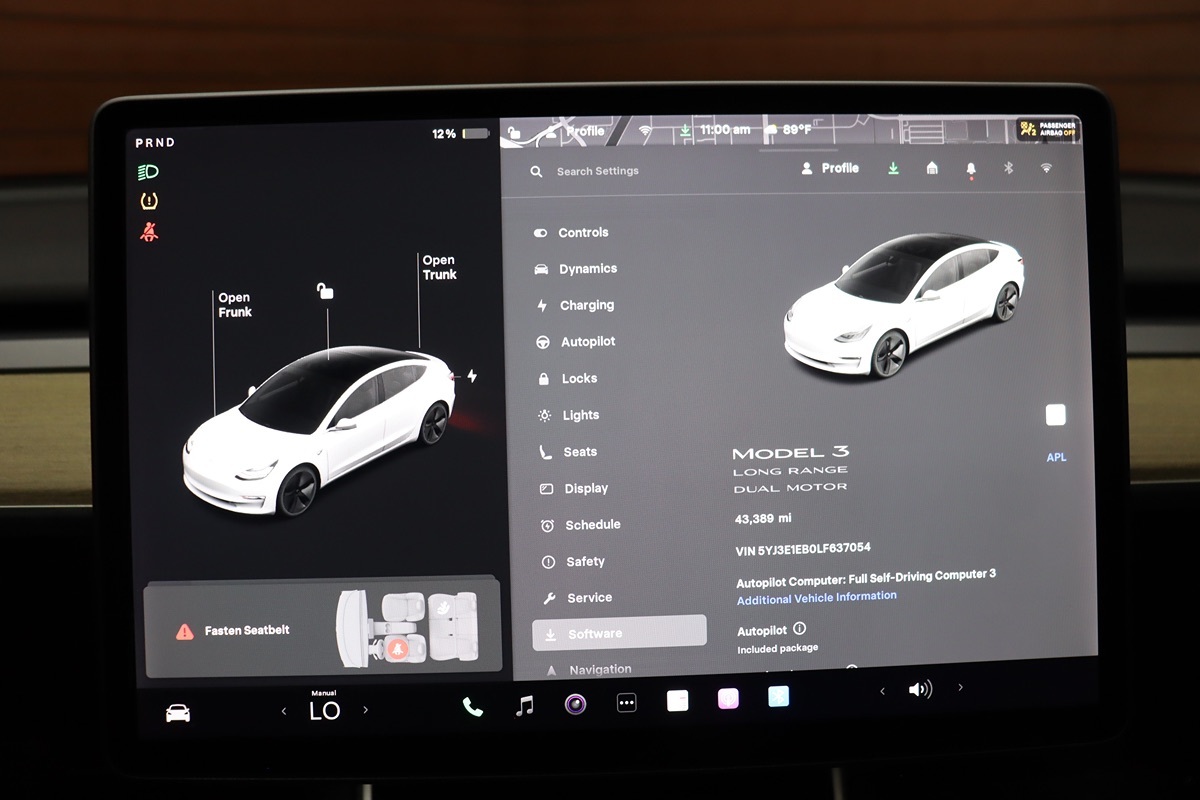Tap Profile in the top status bar
This screenshot has height=800, width=1200.
575,131
